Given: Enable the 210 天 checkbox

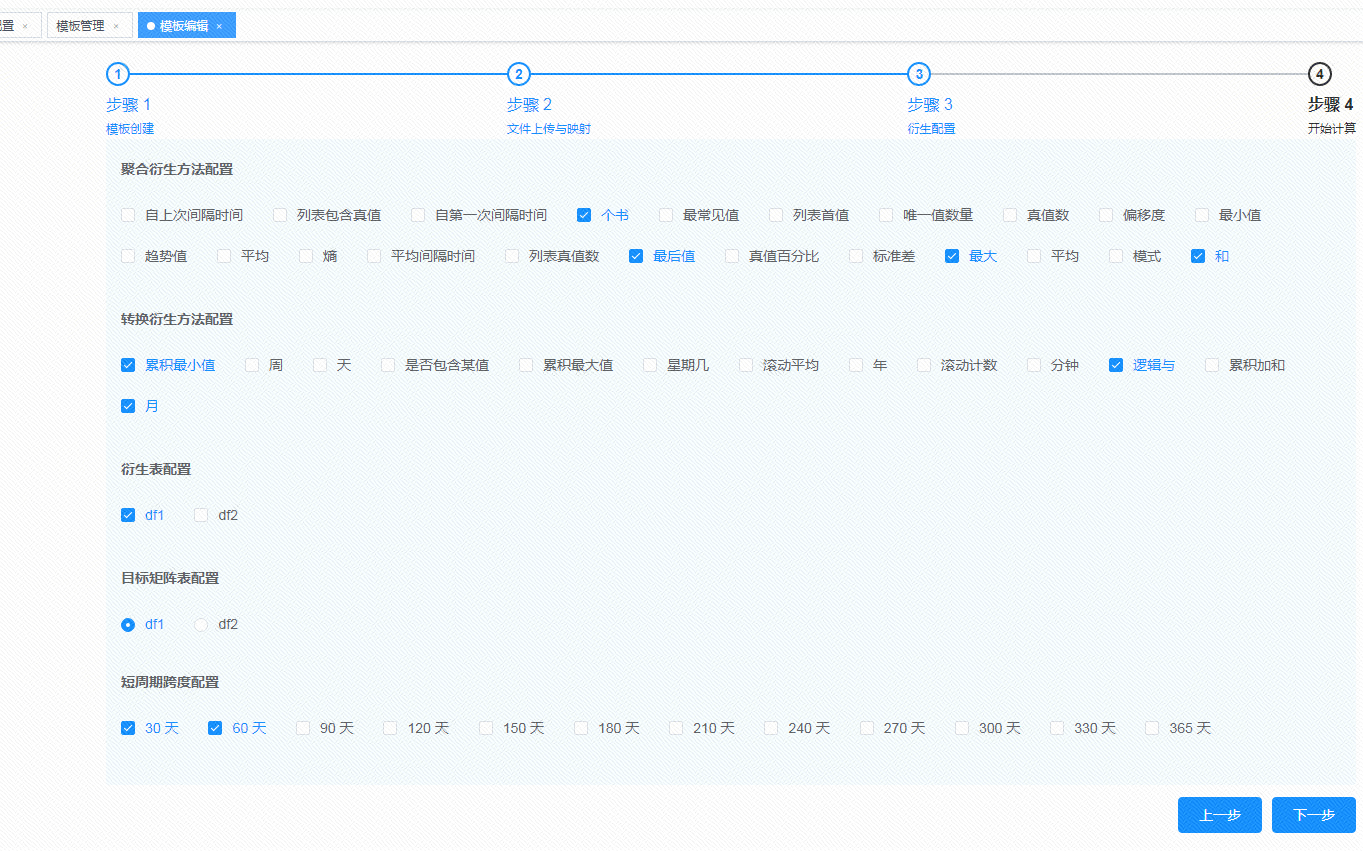Looking at the screenshot, I should coord(676,728).
